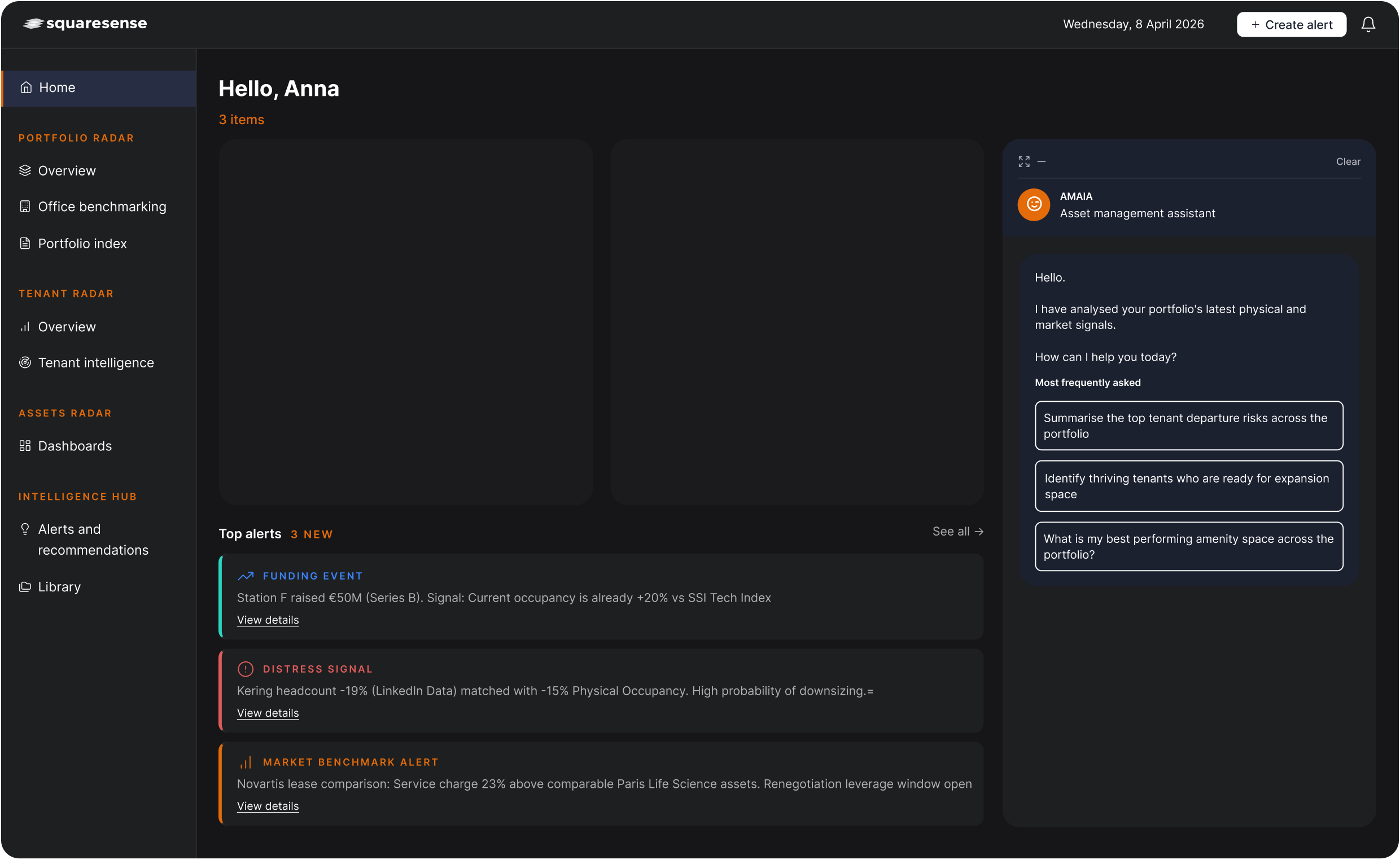Clear the AMAIA conversation

1348,161
